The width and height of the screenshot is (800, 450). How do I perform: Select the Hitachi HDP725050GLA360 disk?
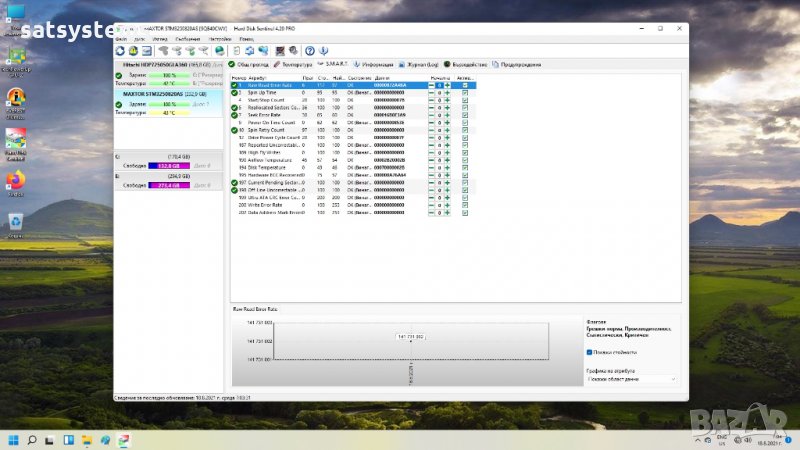tap(163, 64)
